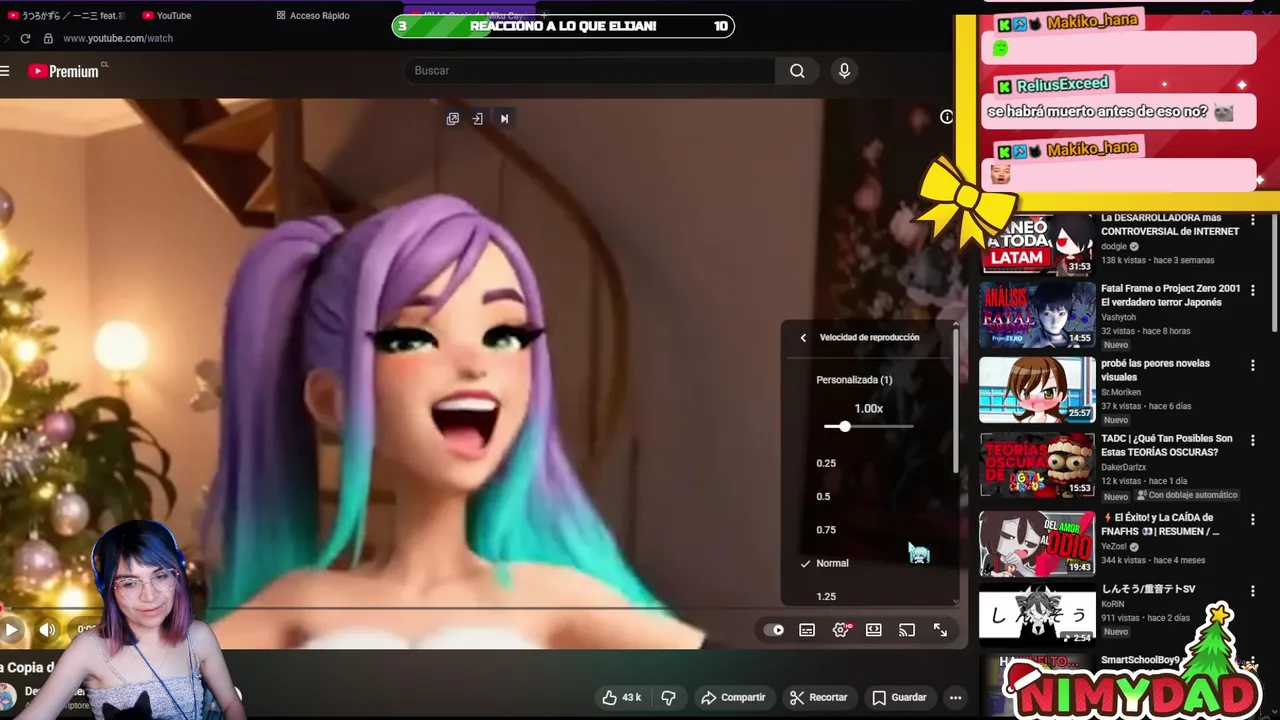Open options menu for DESARROLLADORA video
Image resolution: width=1280 pixels, height=720 pixels.
point(1253,220)
